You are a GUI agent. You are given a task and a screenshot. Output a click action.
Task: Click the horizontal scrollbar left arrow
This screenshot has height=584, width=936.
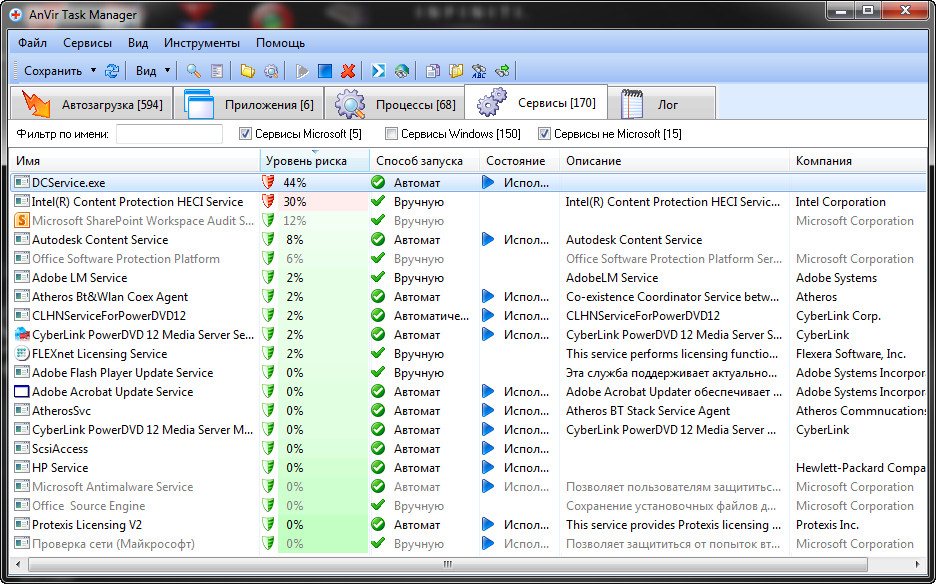(x=17, y=564)
